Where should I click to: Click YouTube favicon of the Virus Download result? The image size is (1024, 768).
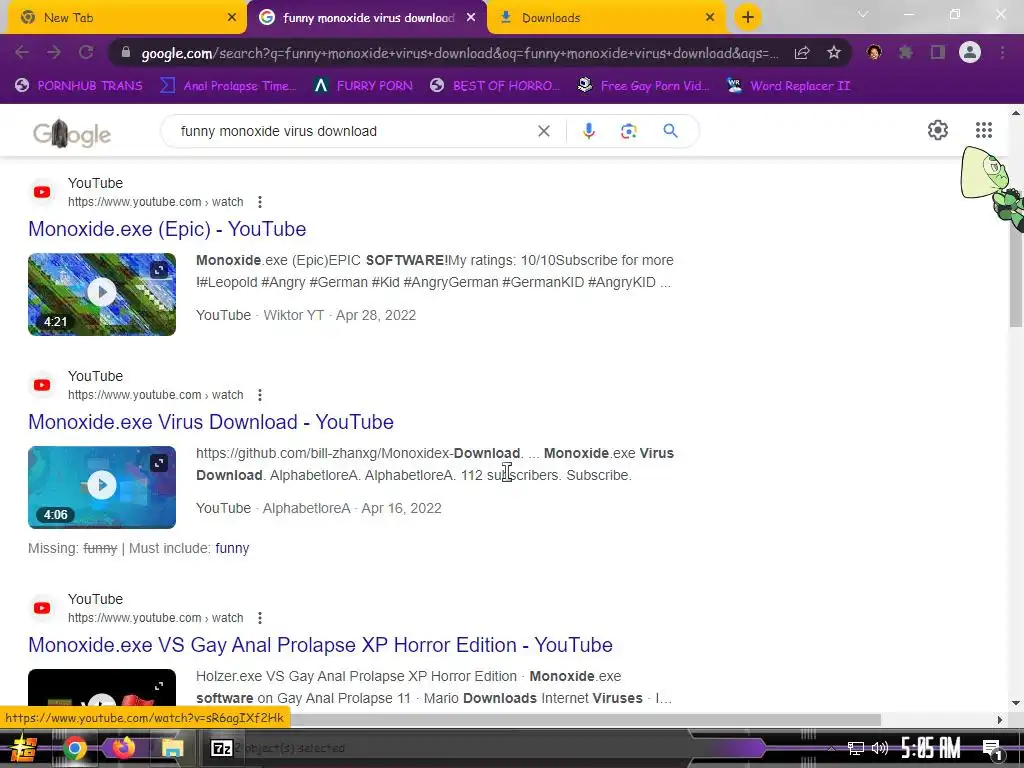42,385
